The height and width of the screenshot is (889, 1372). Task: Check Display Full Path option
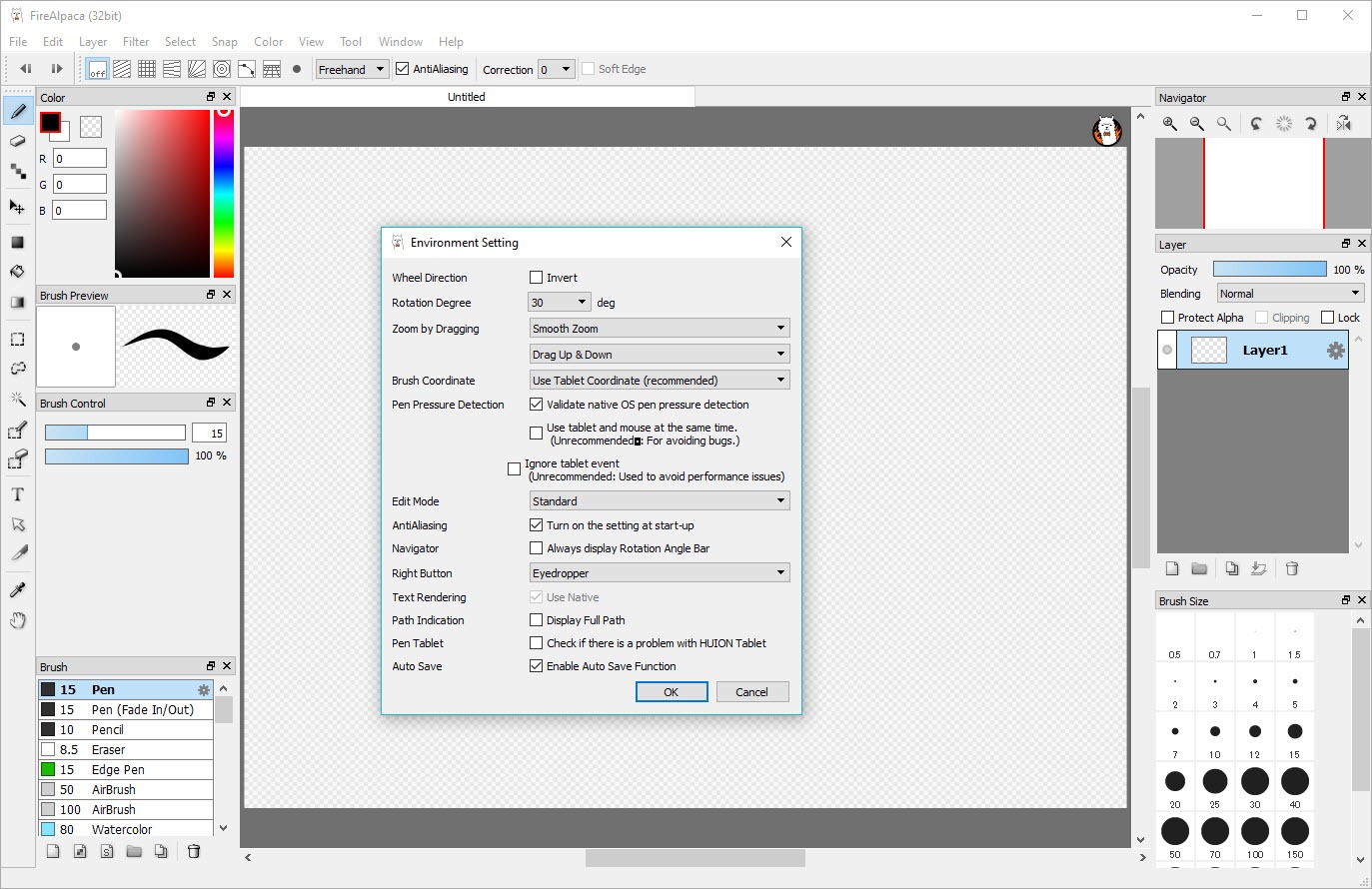537,620
